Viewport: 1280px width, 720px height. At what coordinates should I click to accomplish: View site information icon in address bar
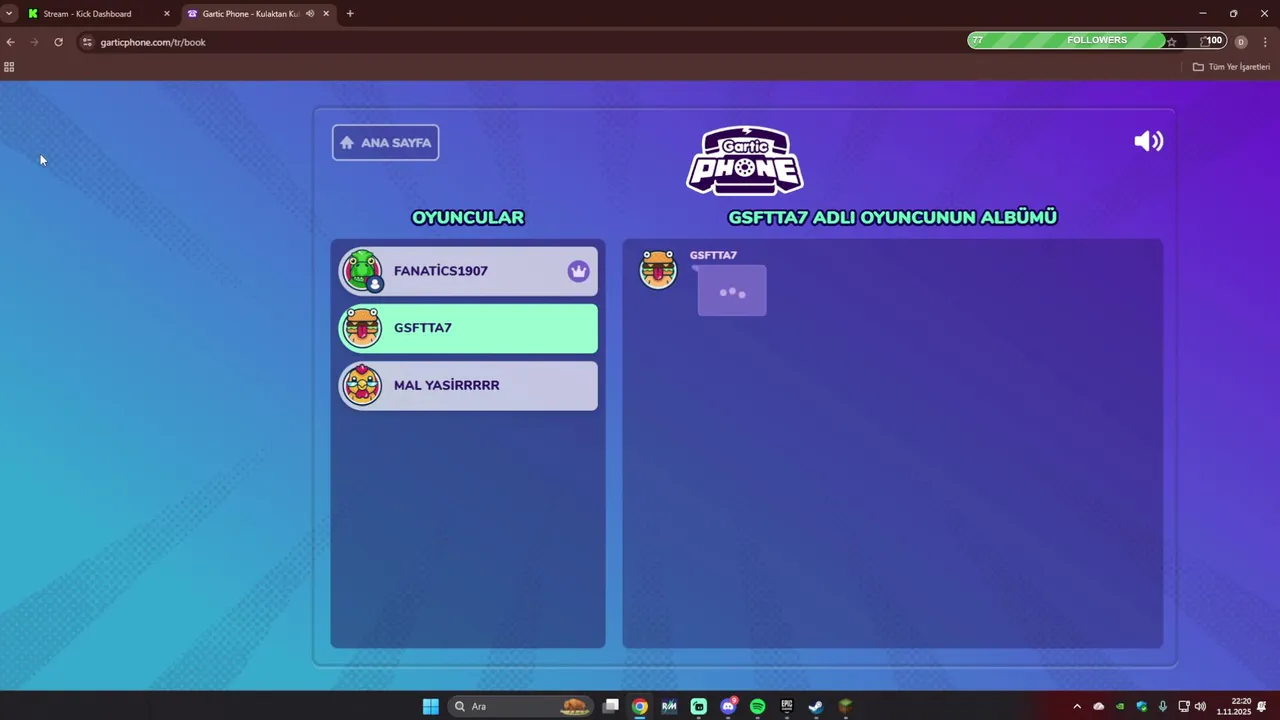87,42
